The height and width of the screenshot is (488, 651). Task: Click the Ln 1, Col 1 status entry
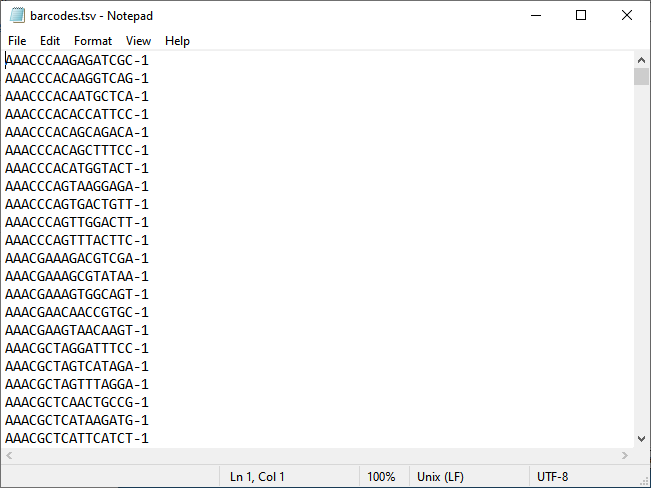click(x=257, y=477)
